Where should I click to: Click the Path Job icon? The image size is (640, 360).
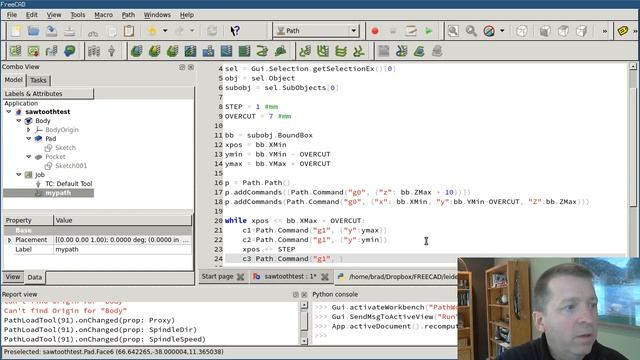pyautogui.click(x=16, y=51)
